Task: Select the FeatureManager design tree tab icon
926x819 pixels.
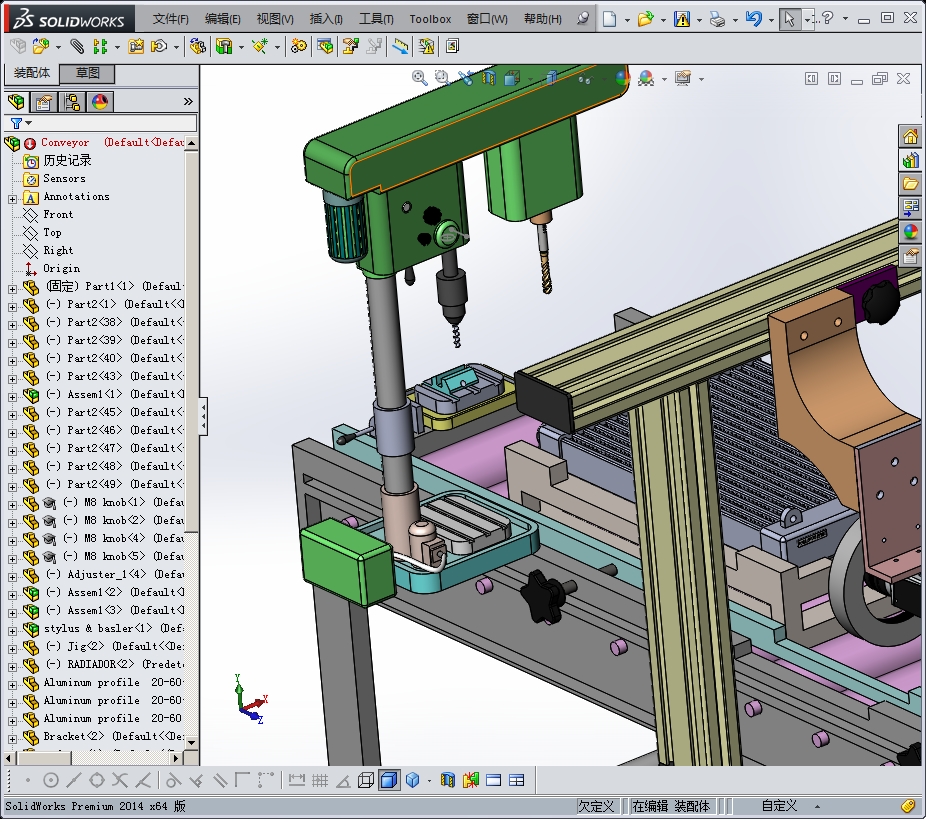Action: 16,101
